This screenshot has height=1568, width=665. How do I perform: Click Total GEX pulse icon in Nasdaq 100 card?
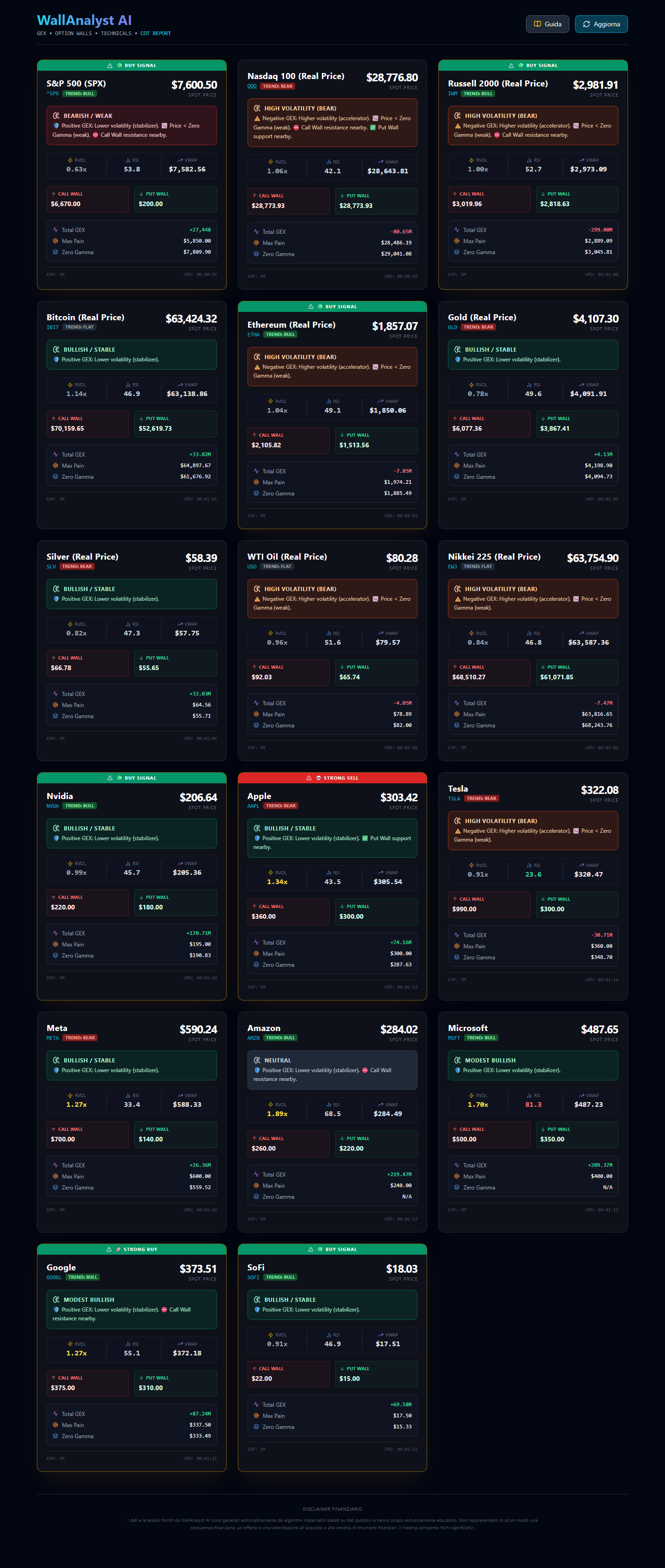click(x=256, y=232)
